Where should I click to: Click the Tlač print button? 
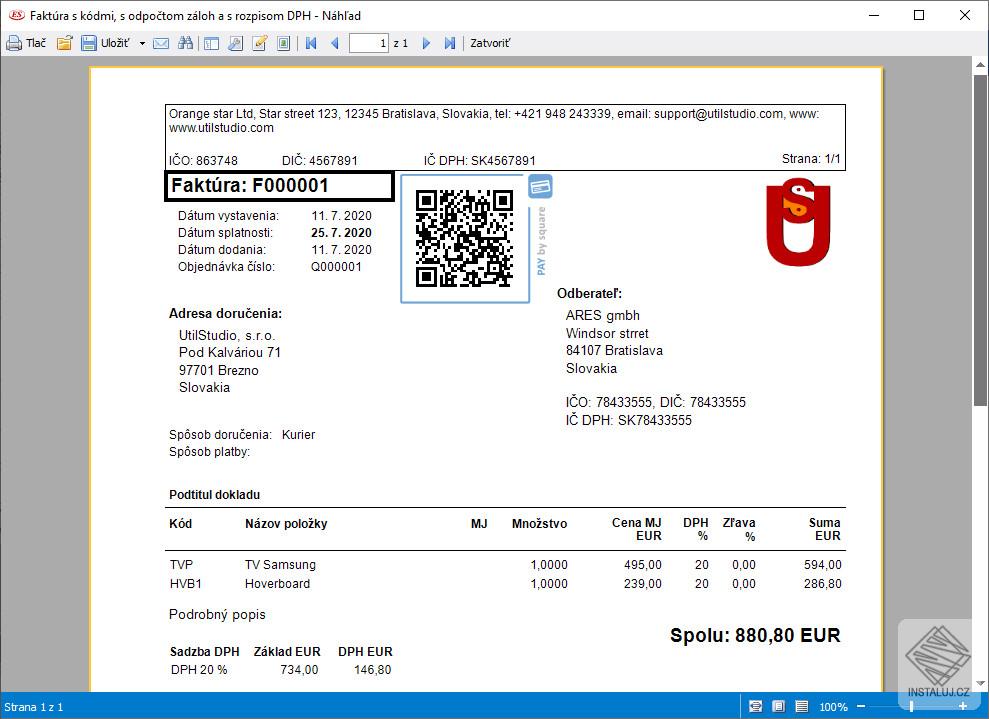(26, 43)
